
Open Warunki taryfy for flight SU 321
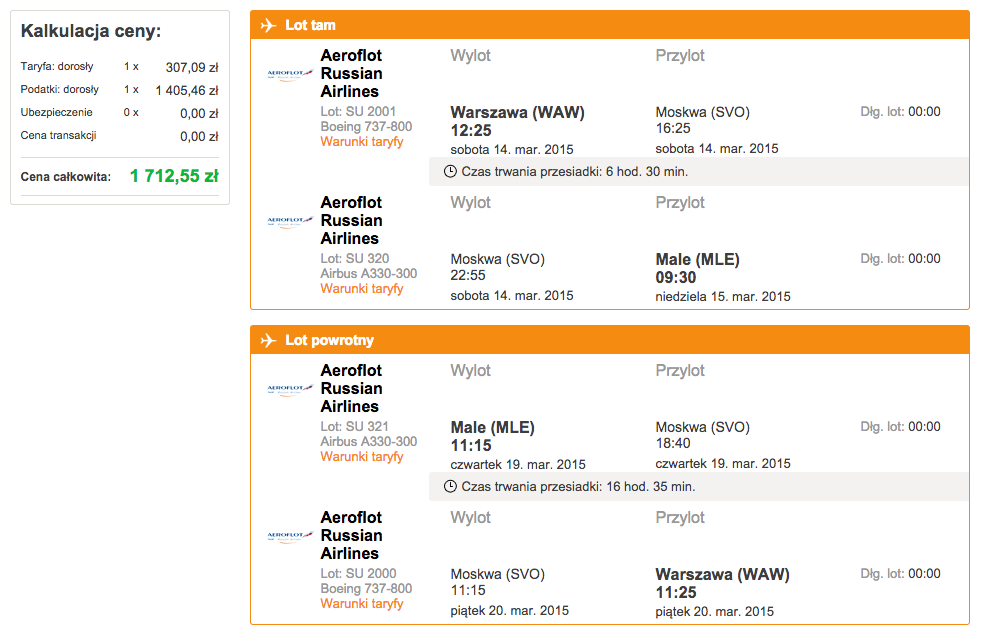(362, 457)
